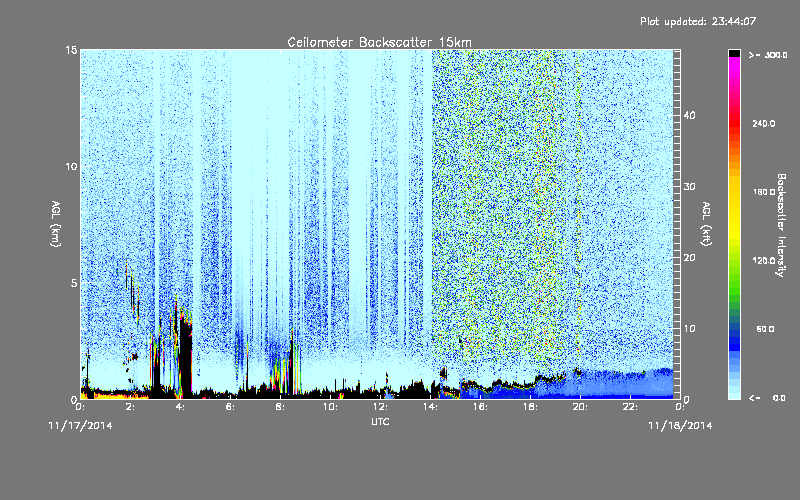
Task: Click the '8:' hour tick label
Action: pyautogui.click(x=281, y=407)
